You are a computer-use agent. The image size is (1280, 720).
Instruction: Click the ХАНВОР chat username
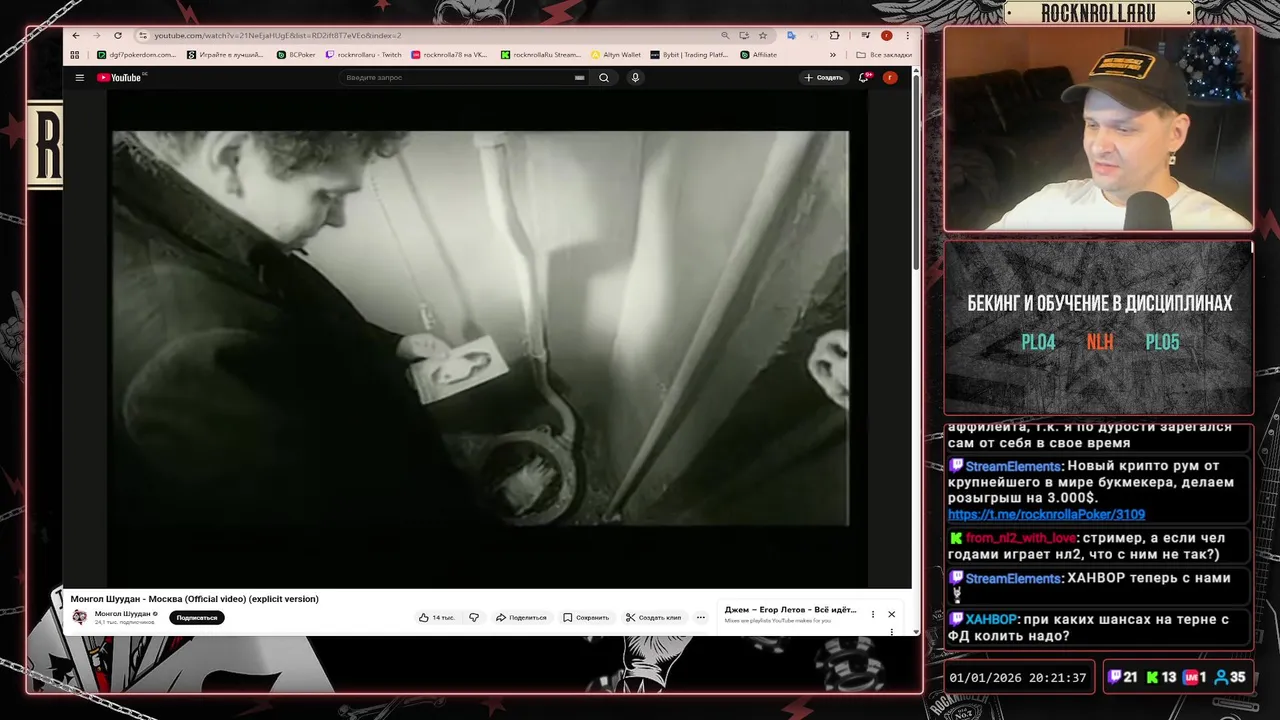point(991,619)
